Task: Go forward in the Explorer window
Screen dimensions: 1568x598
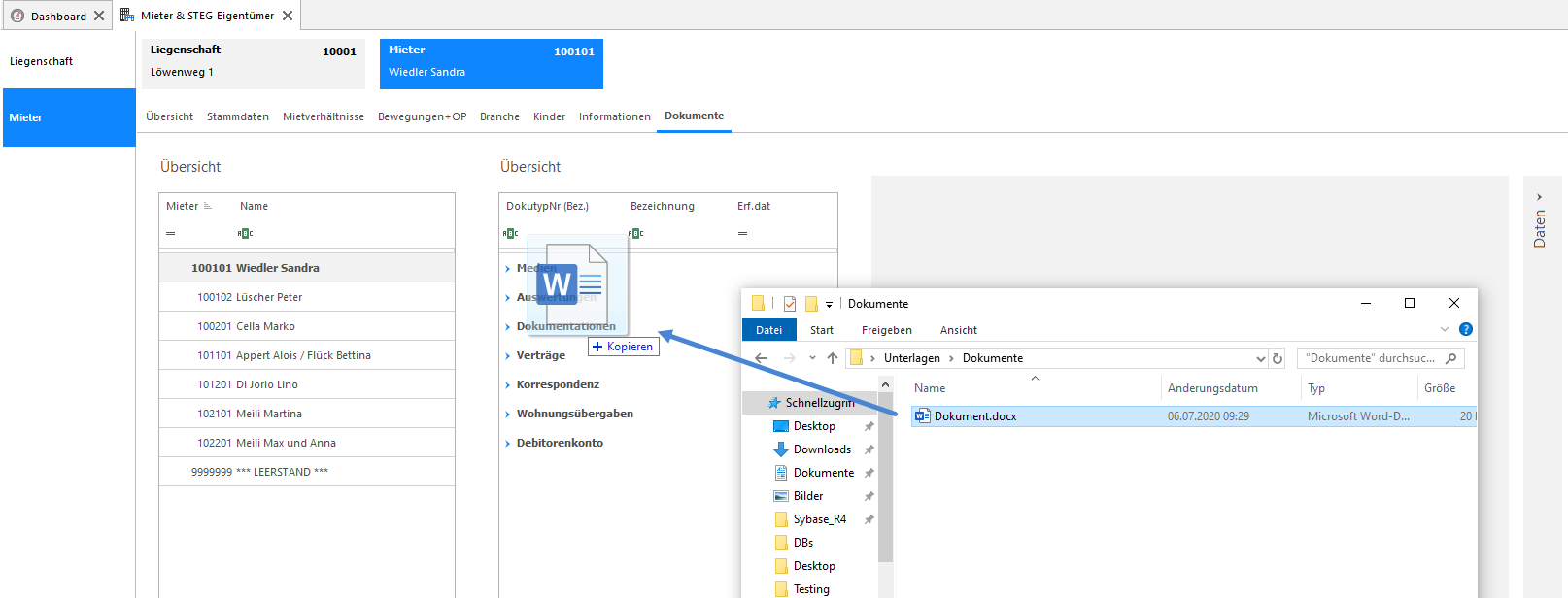Action: point(790,358)
